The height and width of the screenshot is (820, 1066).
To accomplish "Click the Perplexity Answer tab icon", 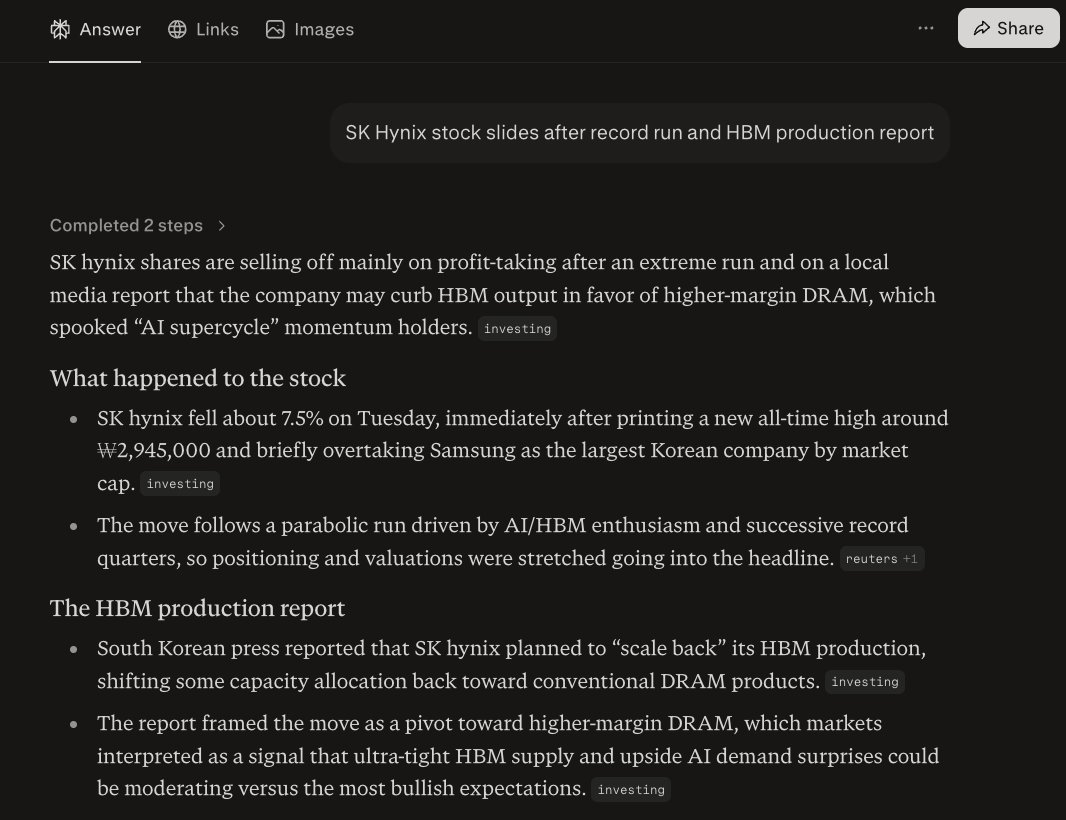I will click(60, 29).
